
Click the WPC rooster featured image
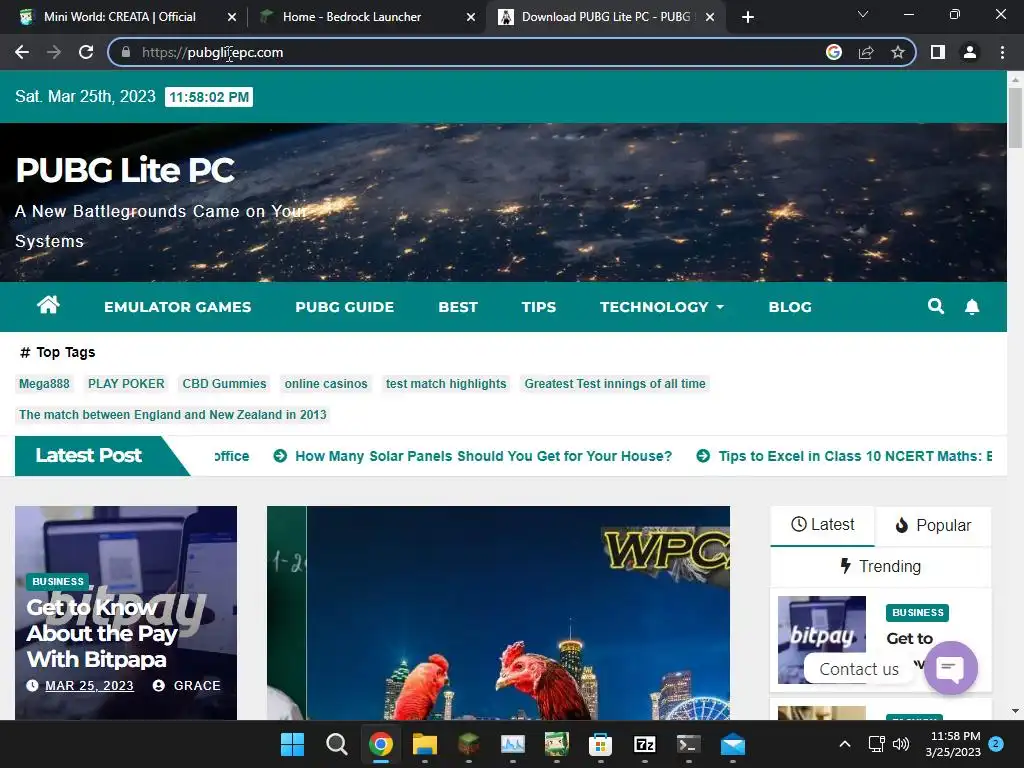498,613
